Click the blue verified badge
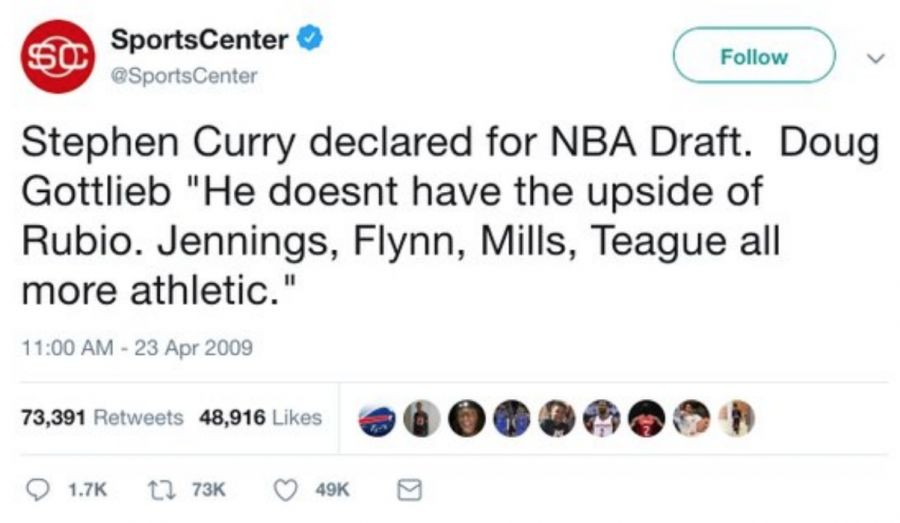 (x=311, y=40)
